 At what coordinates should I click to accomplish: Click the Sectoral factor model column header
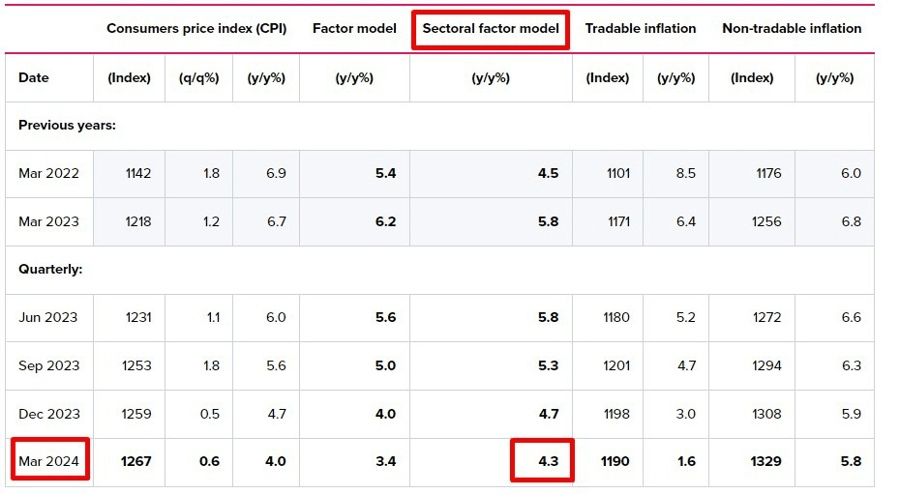490,29
